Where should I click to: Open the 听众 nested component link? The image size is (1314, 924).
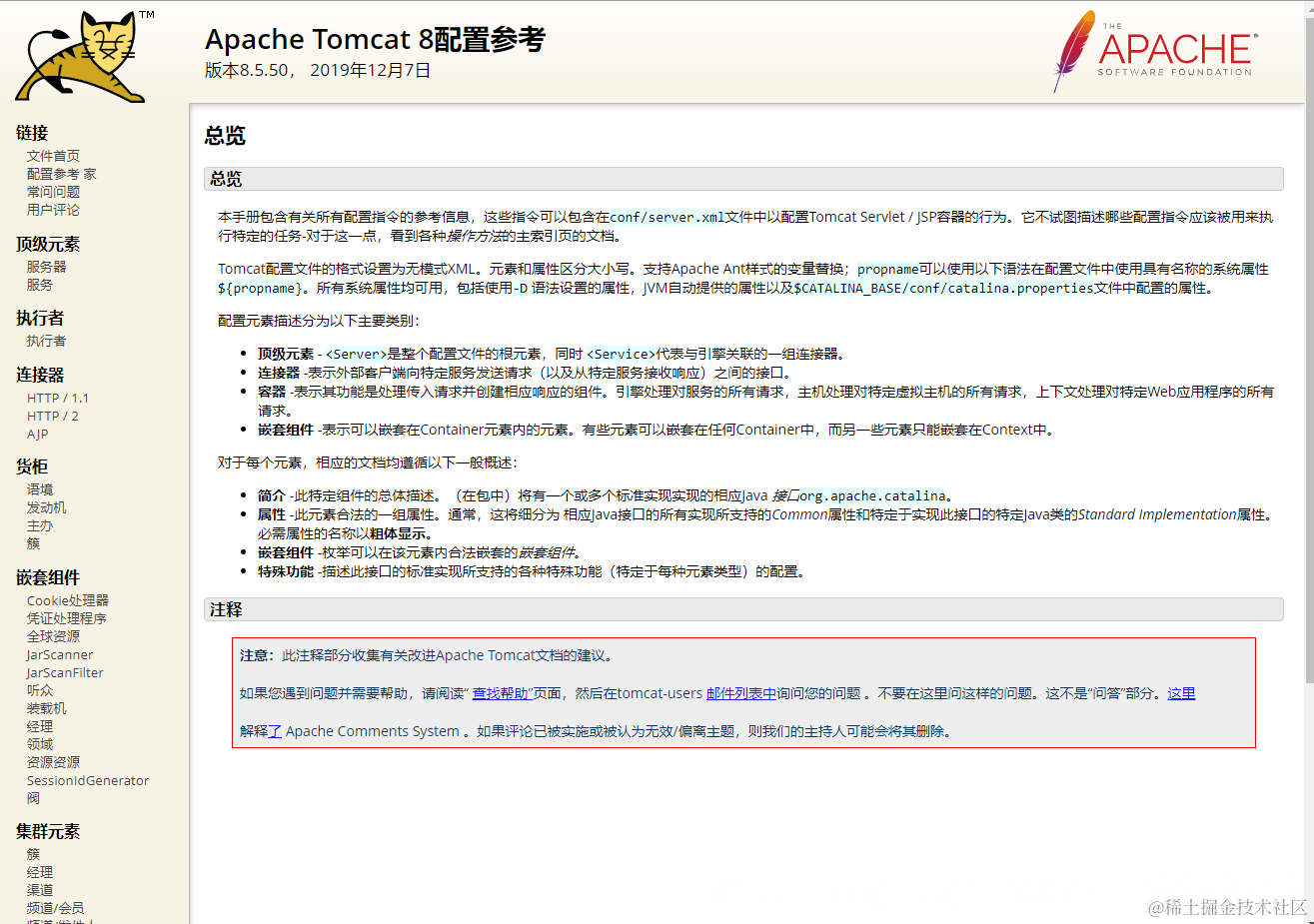pos(40,690)
